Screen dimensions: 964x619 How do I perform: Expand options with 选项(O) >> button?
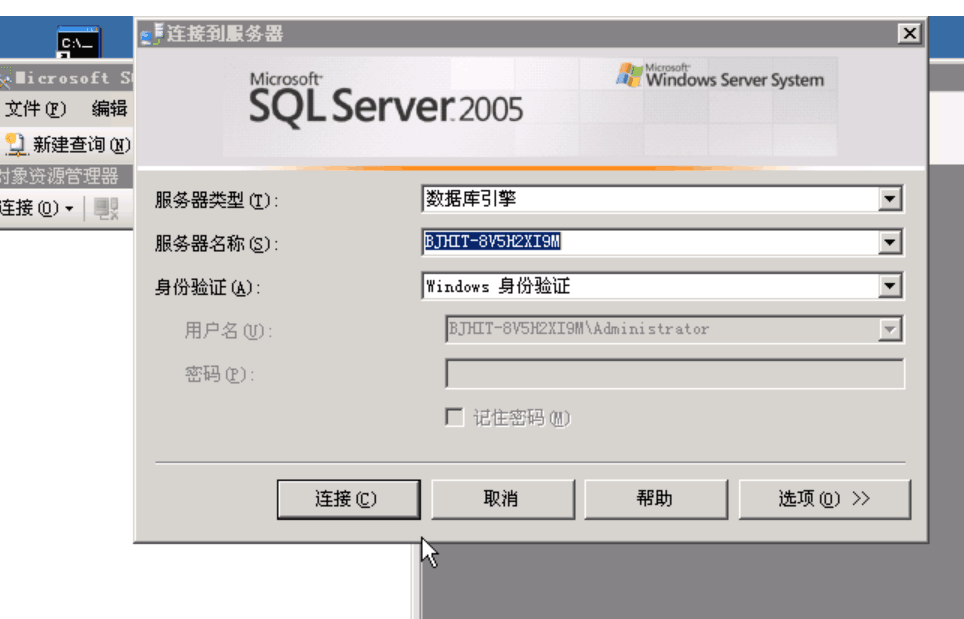click(824, 499)
